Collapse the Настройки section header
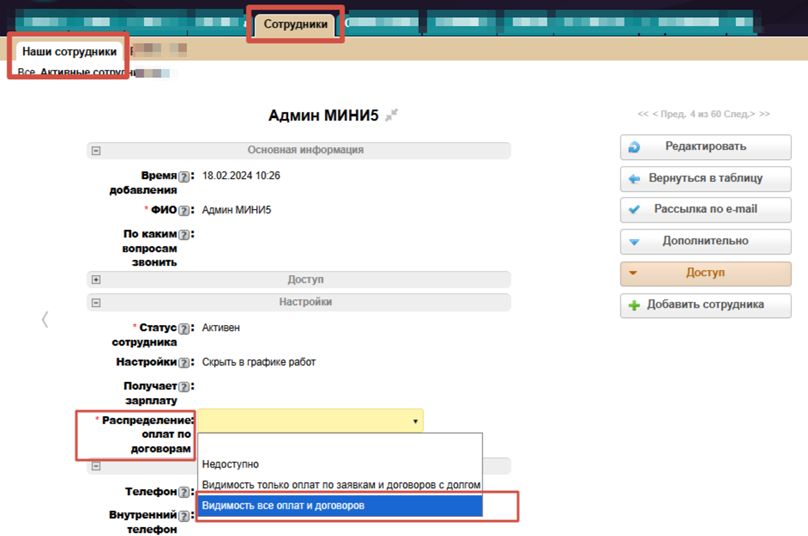Viewport: 808px width, 536px height. point(96,303)
